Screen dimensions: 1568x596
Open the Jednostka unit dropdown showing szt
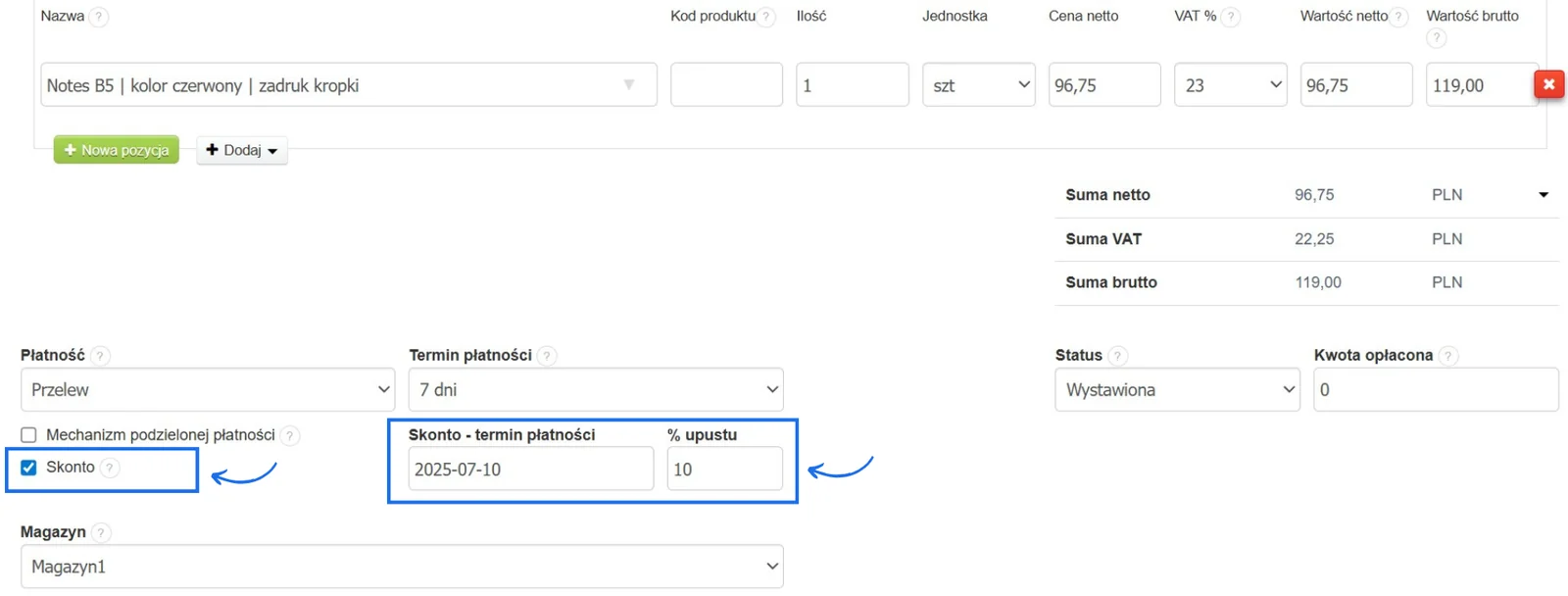(978, 85)
